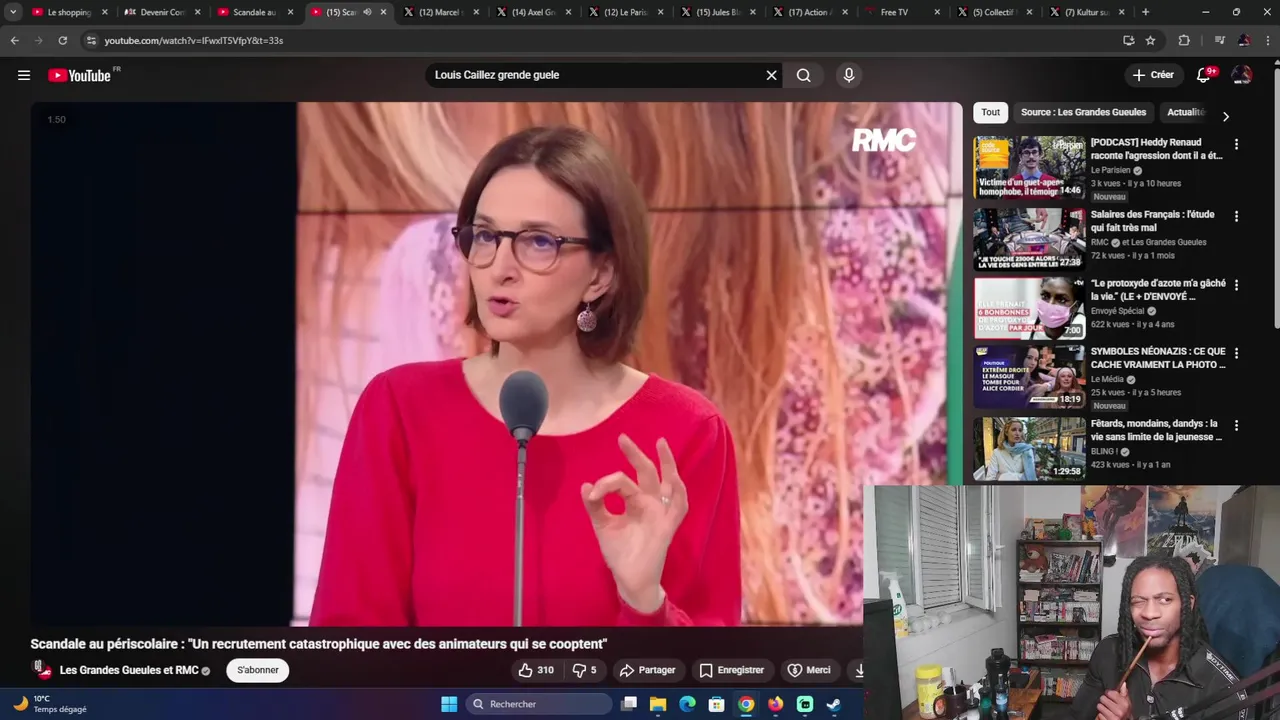Viewport: 1280px width, 720px height.
Task: Open options for Salaires des Français video
Action: tap(1236, 216)
